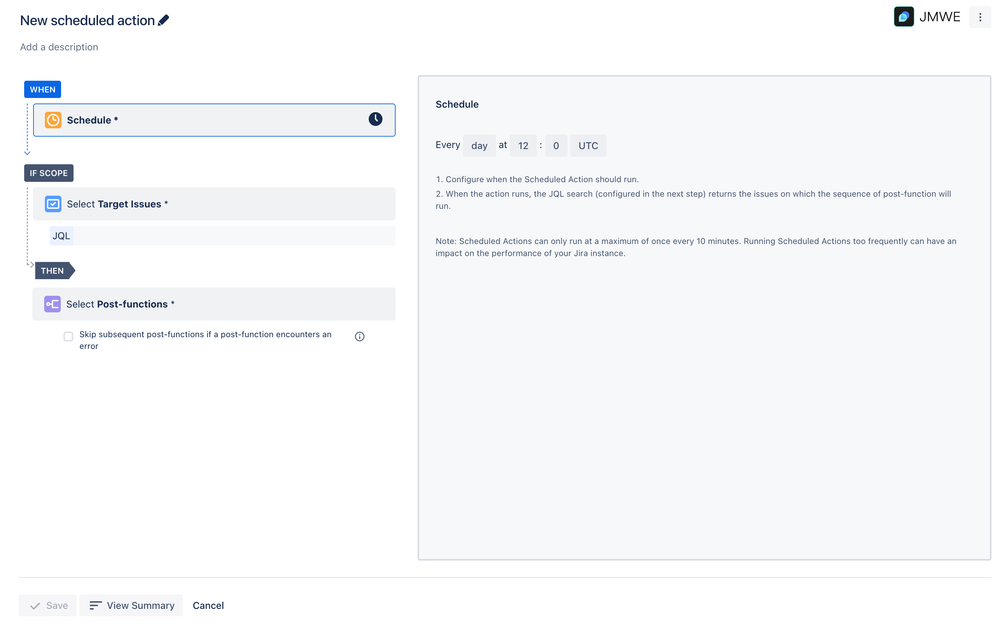Click the checkmark icon on the Save button
Image resolution: width=999 pixels, height=624 pixels.
35,605
